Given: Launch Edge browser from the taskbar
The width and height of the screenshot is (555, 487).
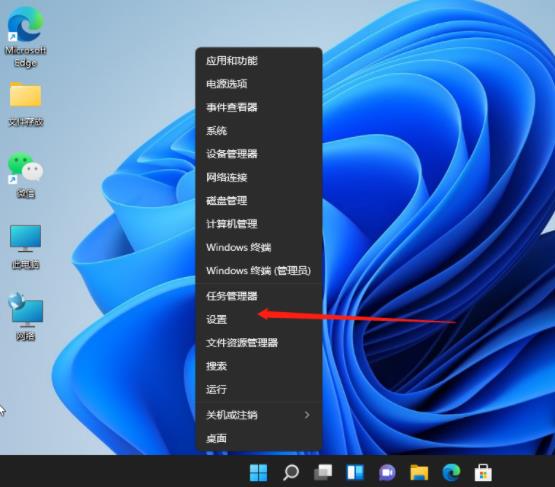Looking at the screenshot, I should [451, 472].
